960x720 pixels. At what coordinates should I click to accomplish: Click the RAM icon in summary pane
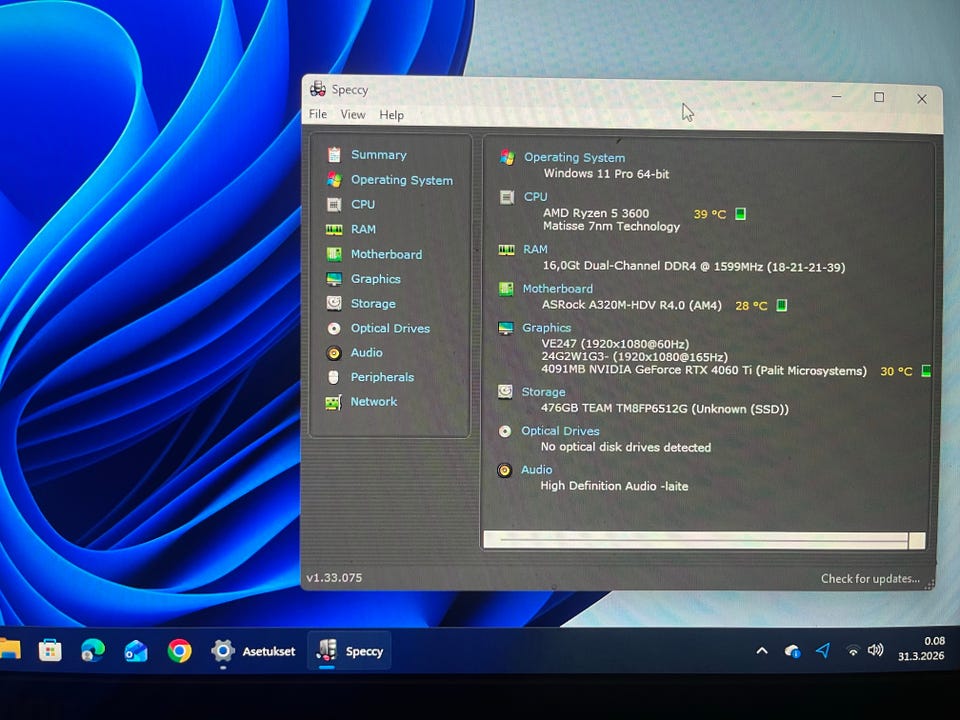(x=506, y=250)
